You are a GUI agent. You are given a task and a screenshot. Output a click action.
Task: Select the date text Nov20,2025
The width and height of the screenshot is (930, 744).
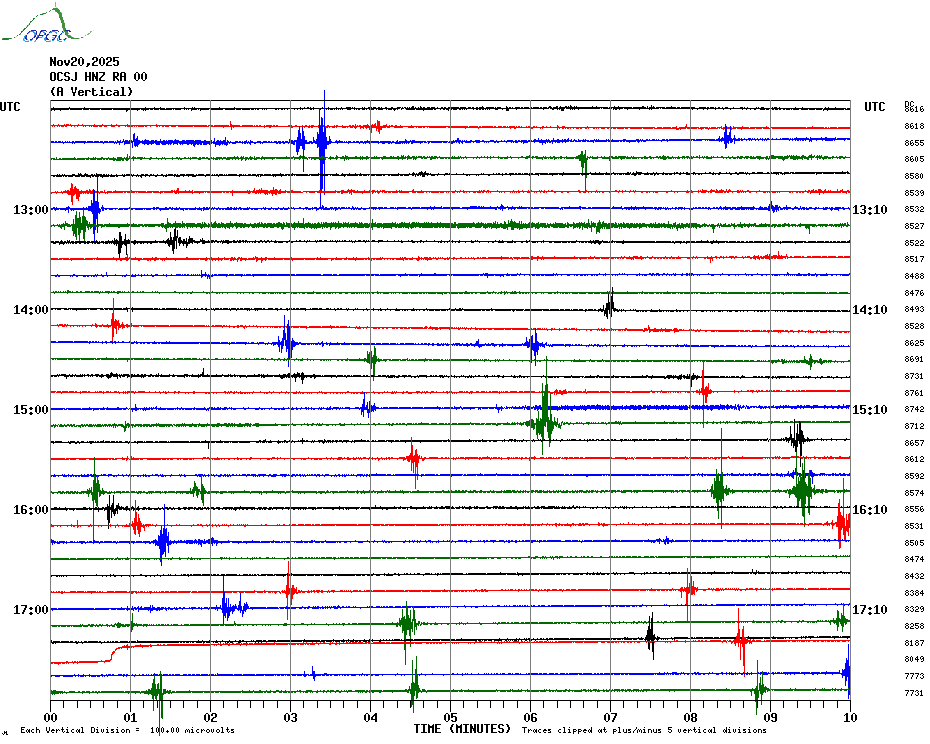[84, 62]
